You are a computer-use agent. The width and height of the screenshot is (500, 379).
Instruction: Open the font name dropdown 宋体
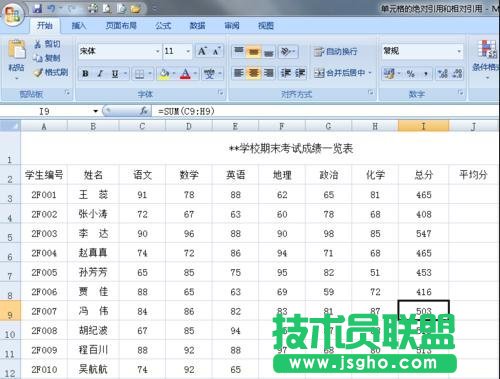157,51
